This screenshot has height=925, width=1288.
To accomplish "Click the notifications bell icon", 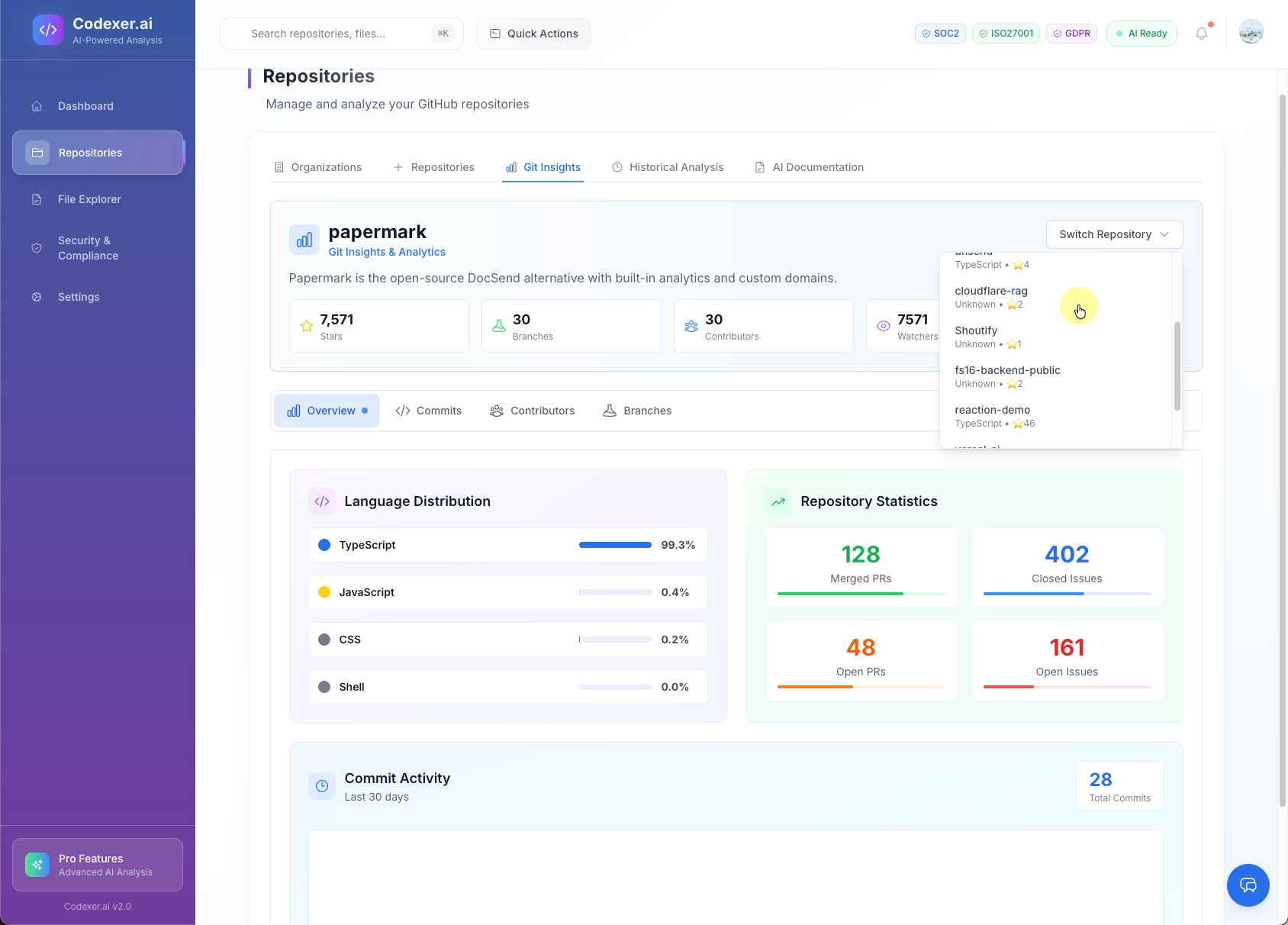I will (1202, 33).
